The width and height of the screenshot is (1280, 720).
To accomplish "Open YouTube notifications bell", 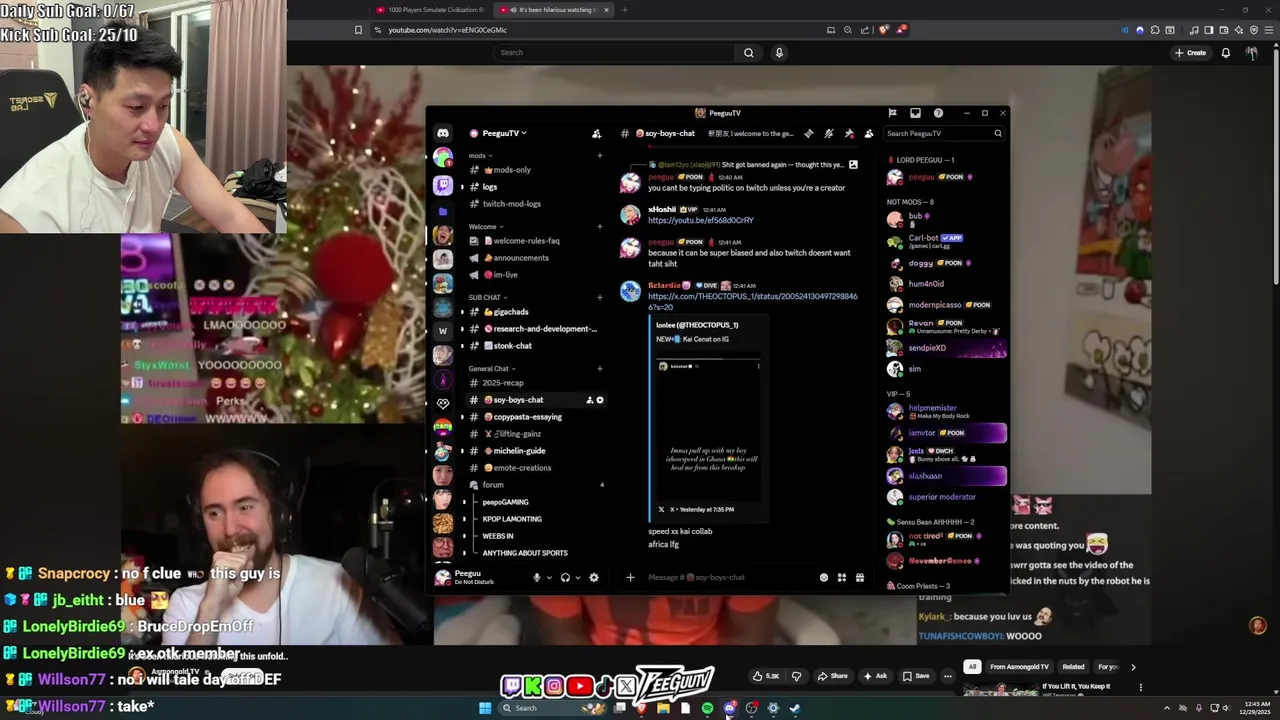I will 1225,52.
